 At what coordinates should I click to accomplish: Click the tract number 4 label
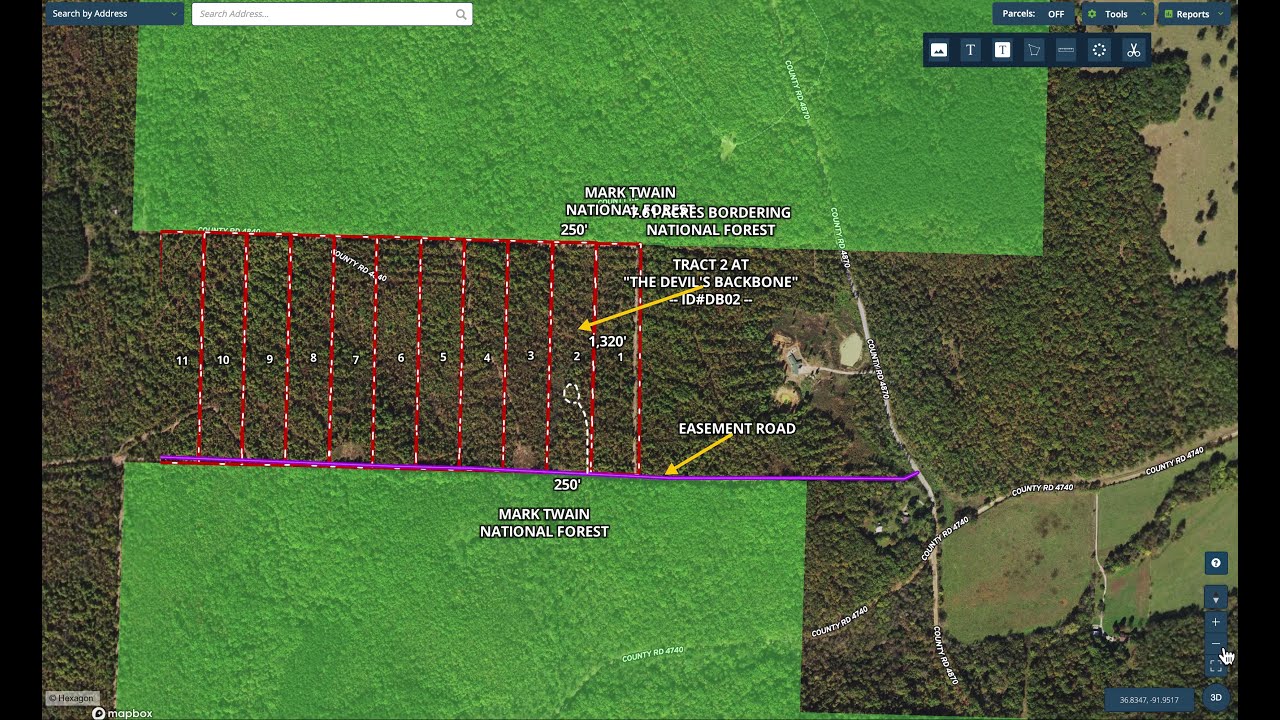pos(487,357)
